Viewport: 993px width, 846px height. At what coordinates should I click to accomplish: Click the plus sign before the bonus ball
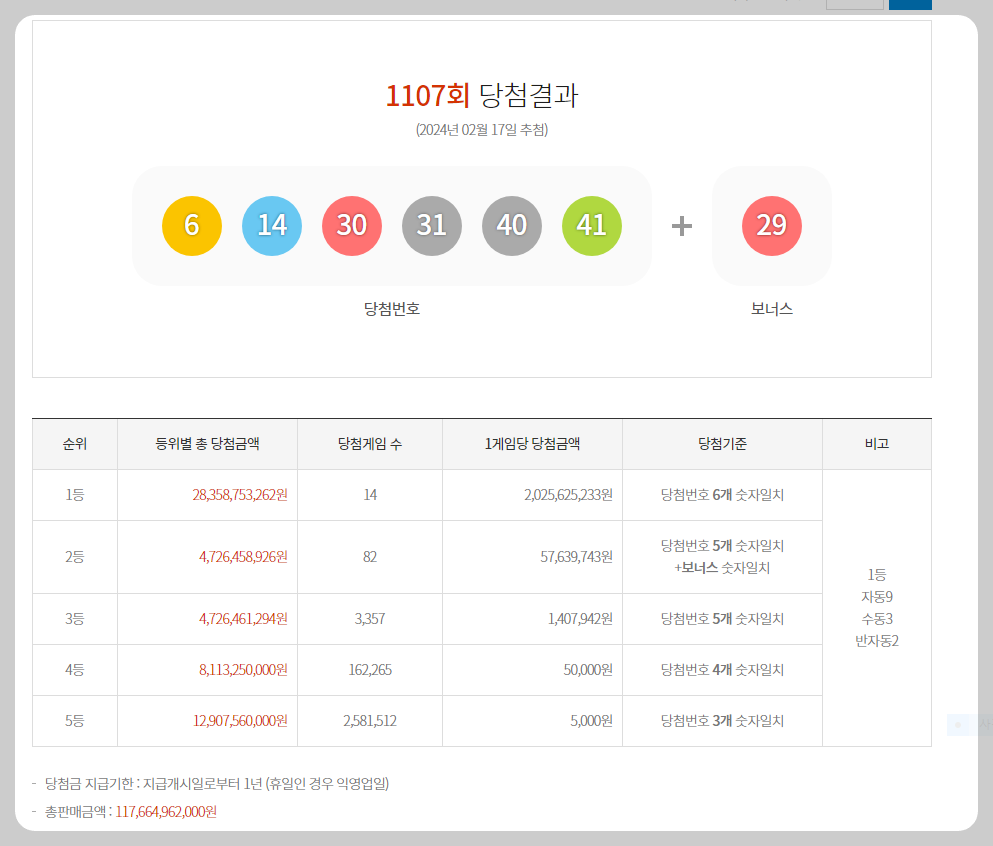coord(682,226)
